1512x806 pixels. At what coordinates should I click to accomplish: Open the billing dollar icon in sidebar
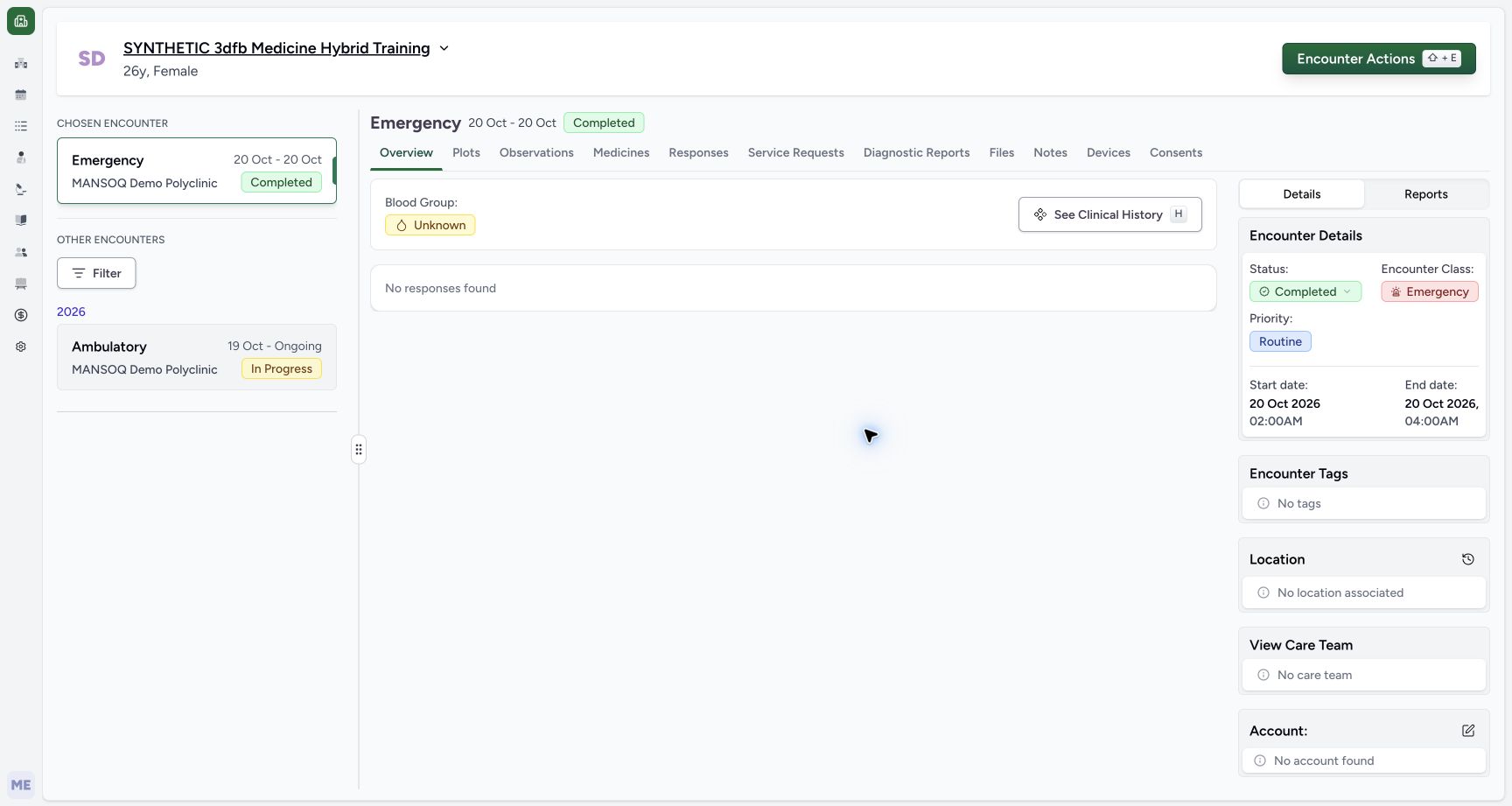pos(21,315)
